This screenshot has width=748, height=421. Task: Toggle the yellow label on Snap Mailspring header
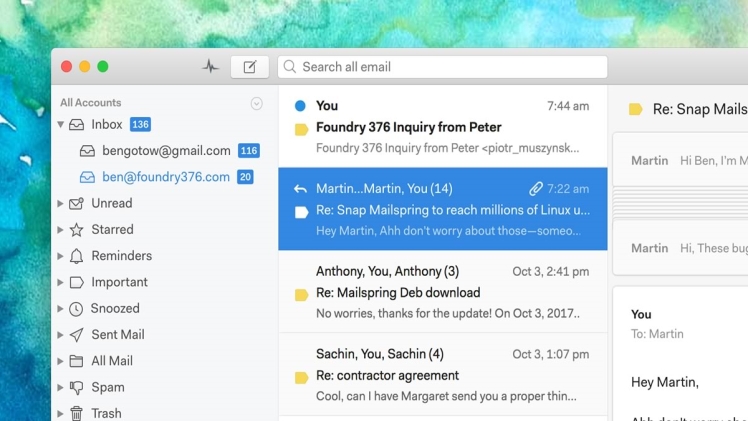[635, 109]
